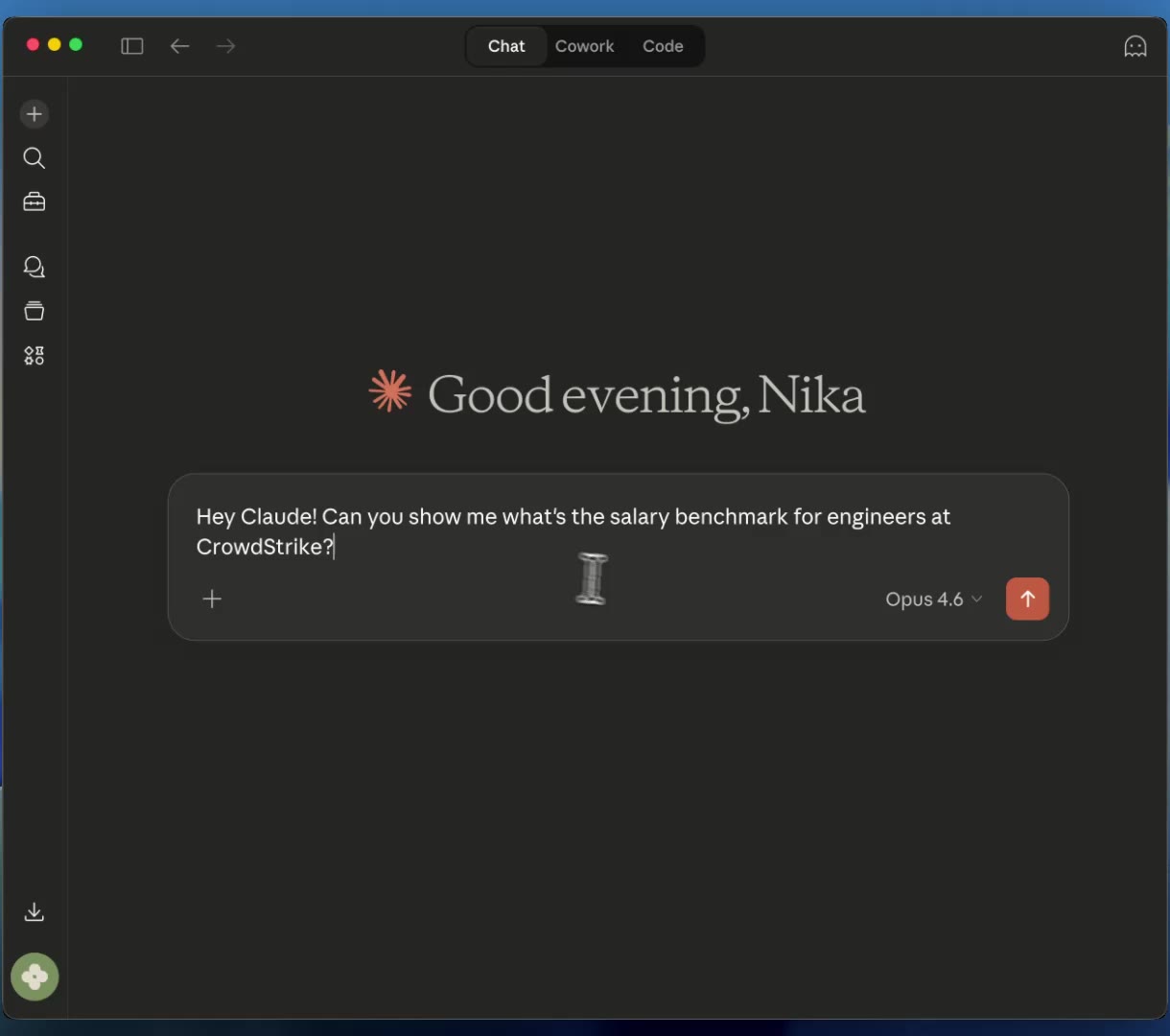Viewport: 1170px width, 1036px height.
Task: Open the ghost incognito chat icon
Action: (x=1135, y=46)
